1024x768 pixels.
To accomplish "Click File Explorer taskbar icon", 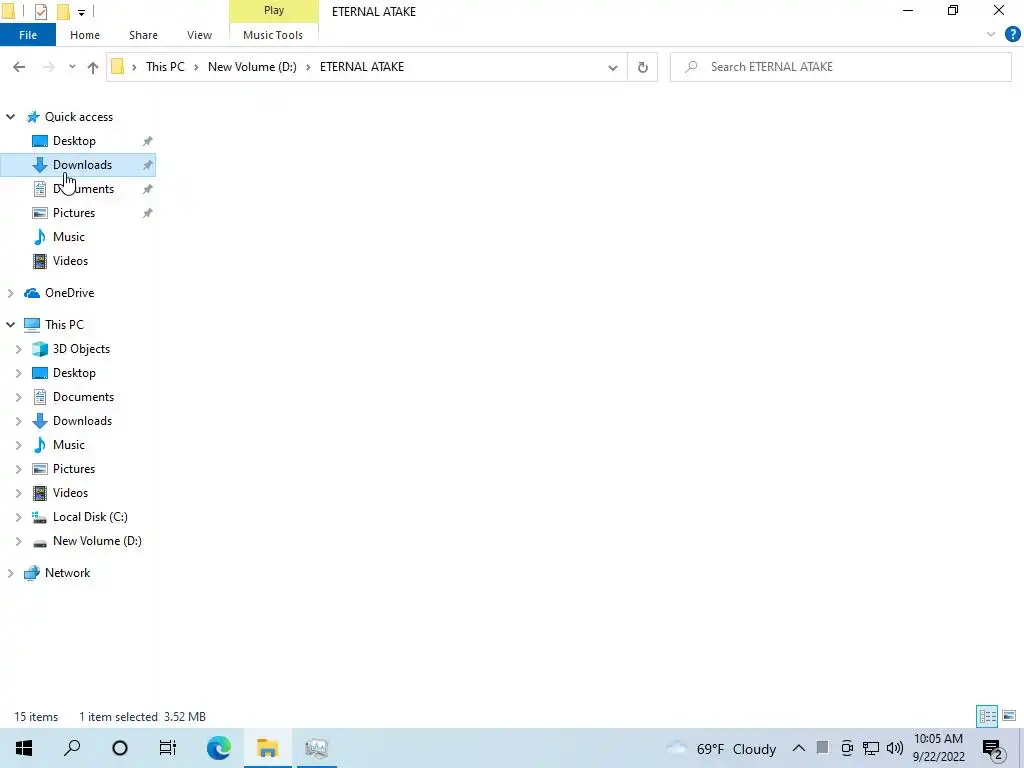I will [268, 748].
